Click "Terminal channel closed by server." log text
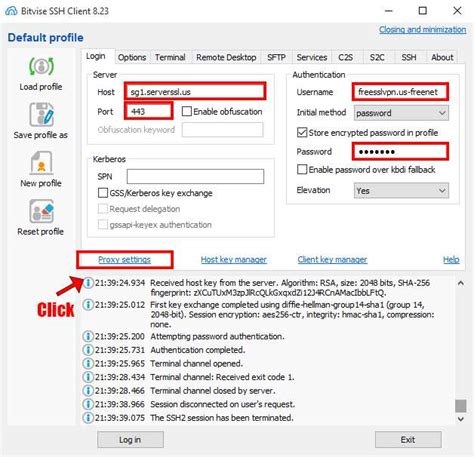Image resolution: width=474 pixels, height=457 pixels. click(213, 391)
